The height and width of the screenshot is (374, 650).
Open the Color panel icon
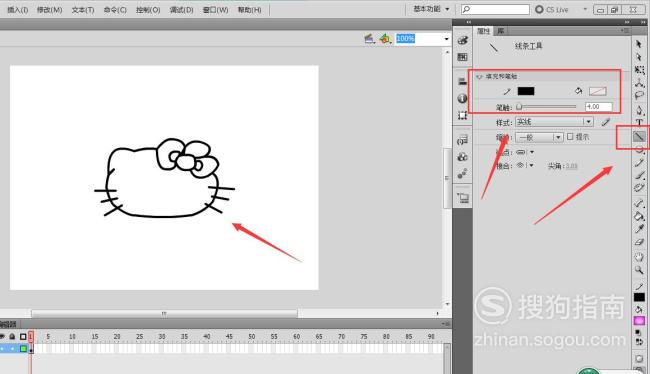click(x=463, y=40)
